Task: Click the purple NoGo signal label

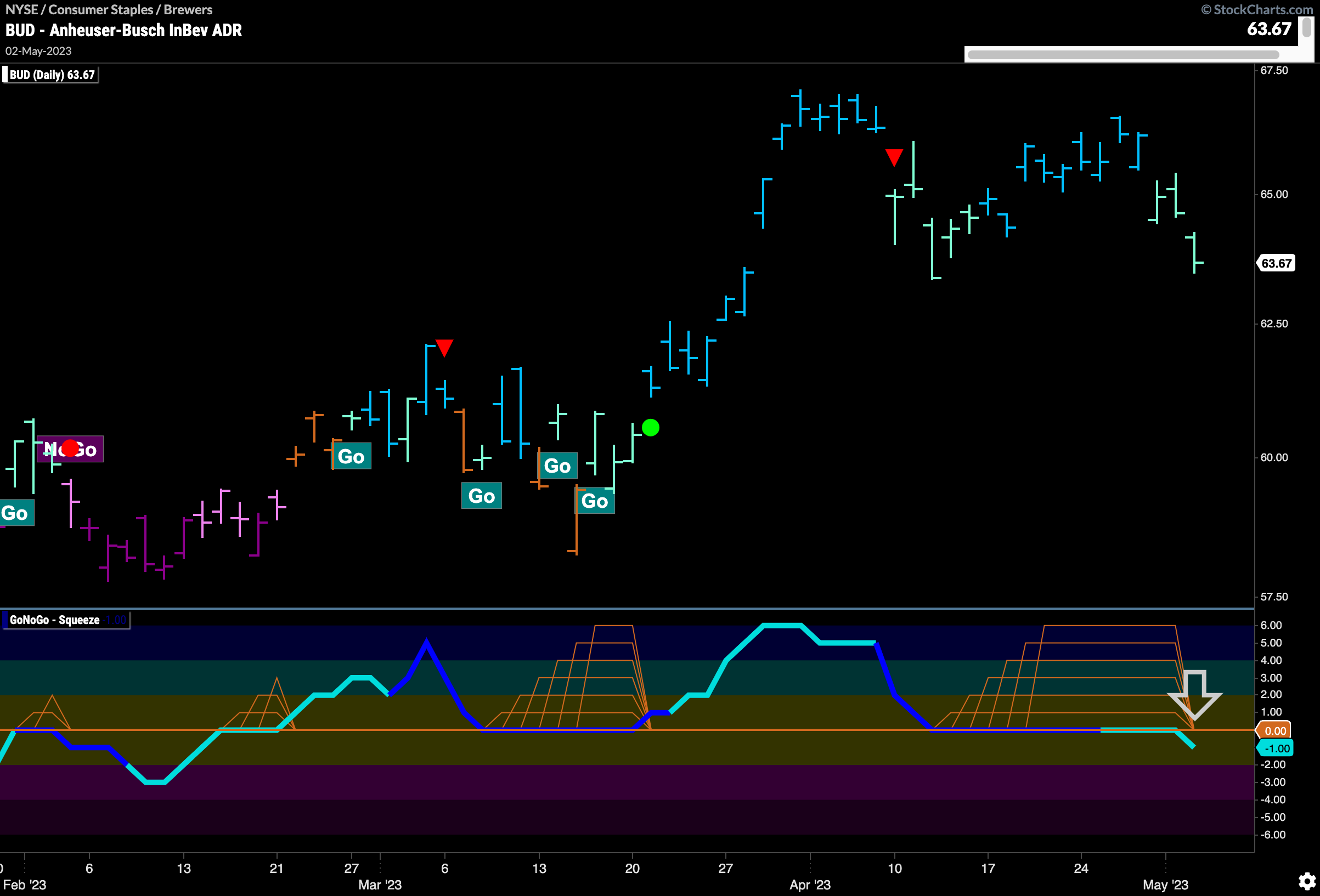Action: pyautogui.click(x=70, y=449)
